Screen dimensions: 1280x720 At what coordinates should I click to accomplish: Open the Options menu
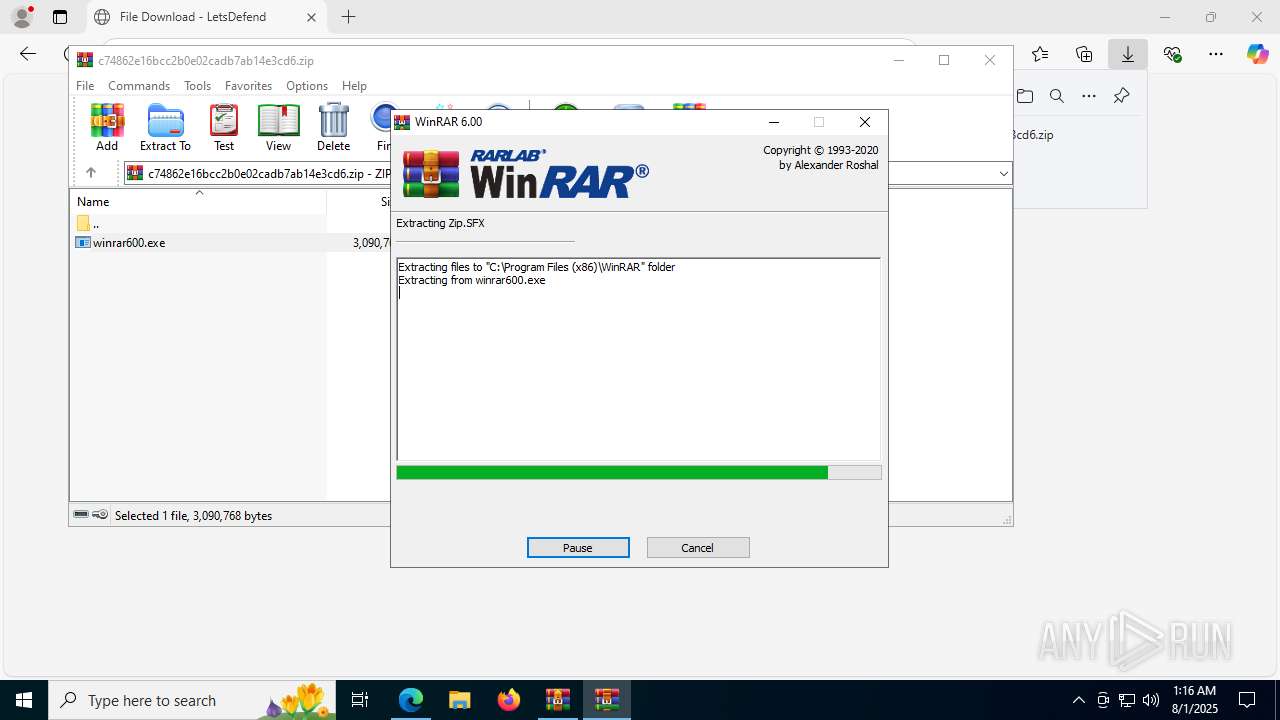pos(307,86)
